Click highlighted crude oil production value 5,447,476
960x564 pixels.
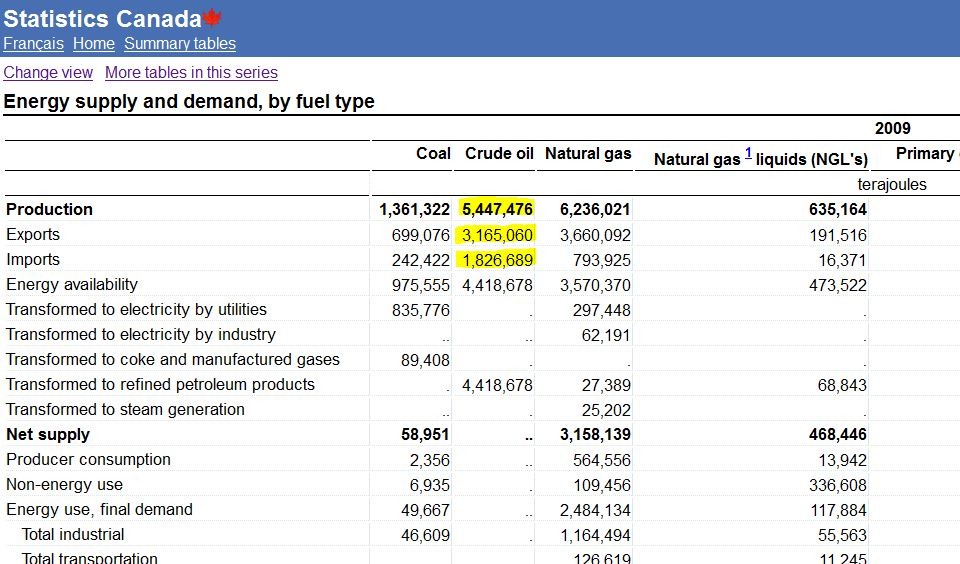click(497, 209)
